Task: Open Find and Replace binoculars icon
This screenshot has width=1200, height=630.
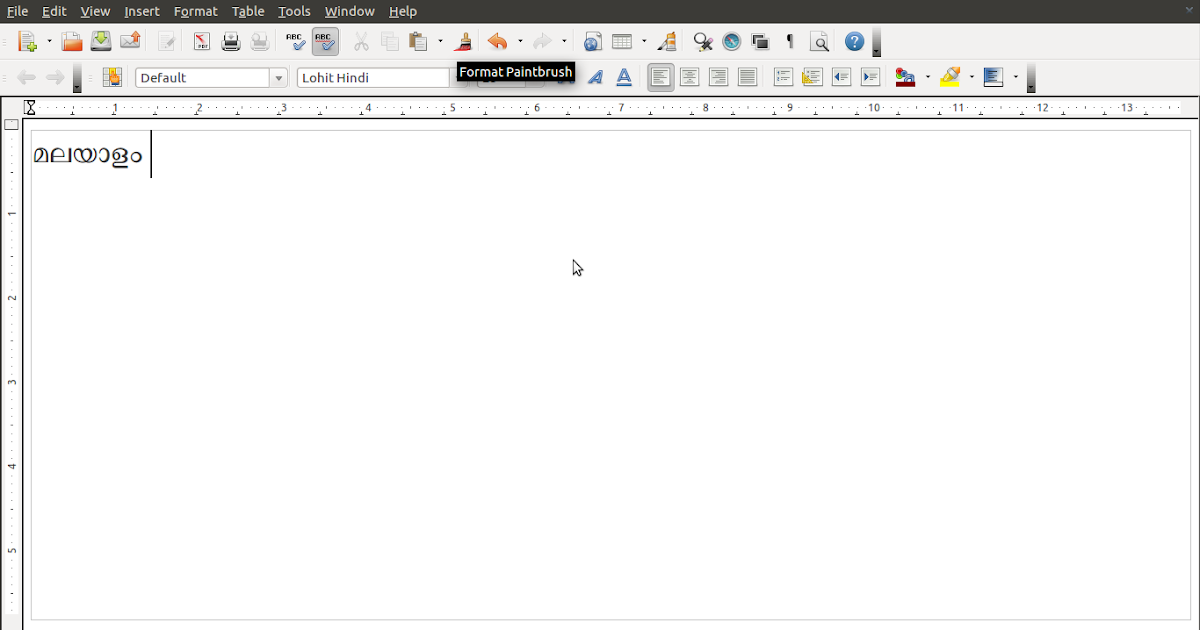Action: (x=703, y=42)
